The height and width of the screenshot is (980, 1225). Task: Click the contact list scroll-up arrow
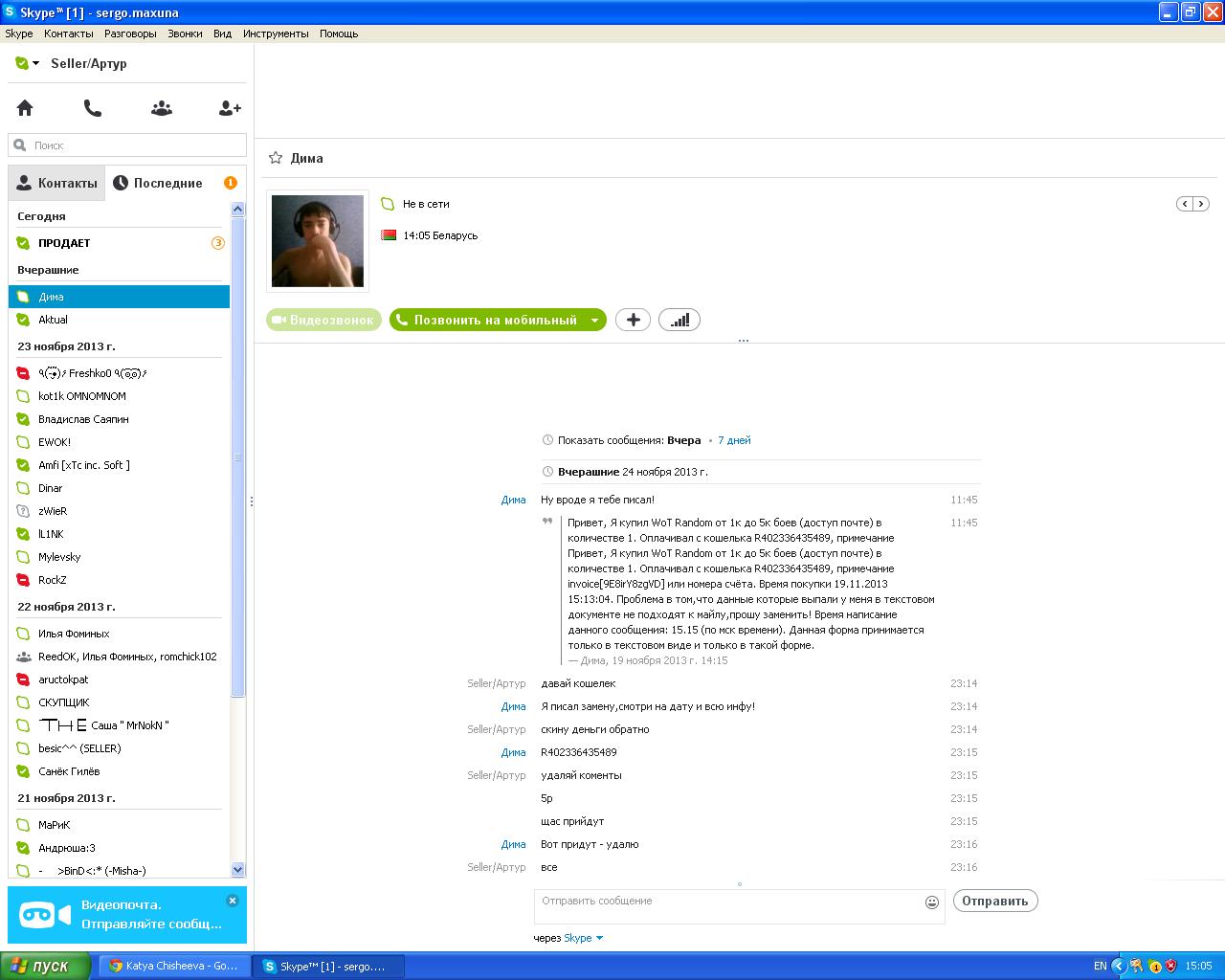click(x=238, y=209)
